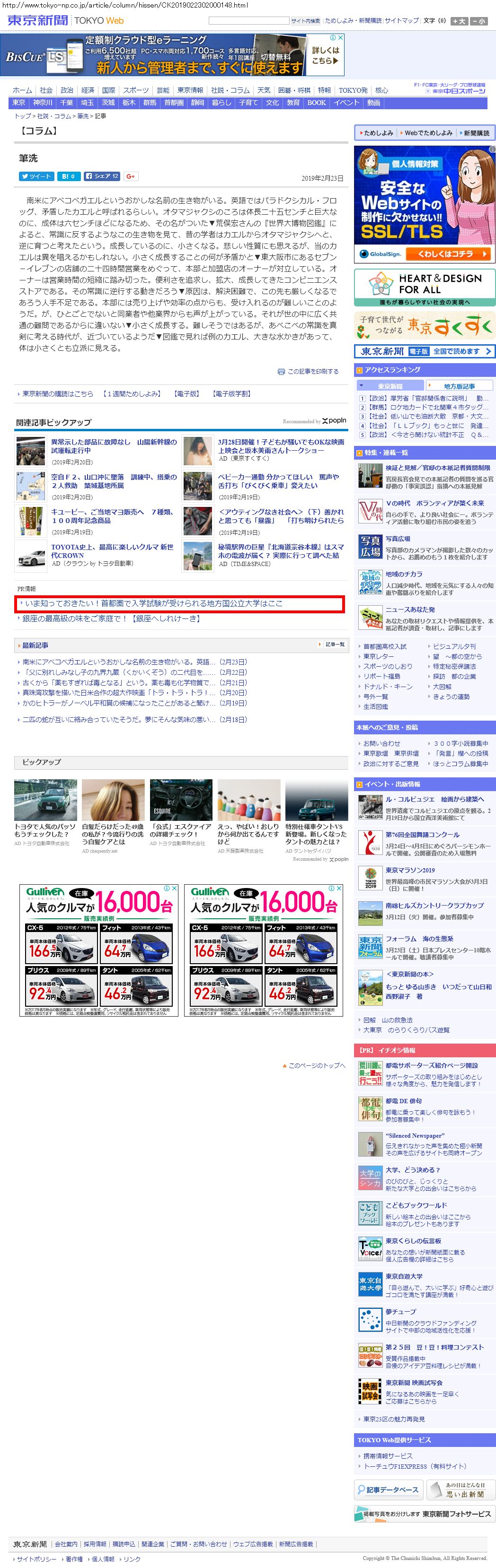Click the 東京新聞 TOKYO Web logo
The width and height of the screenshot is (496, 1568).
65,21
